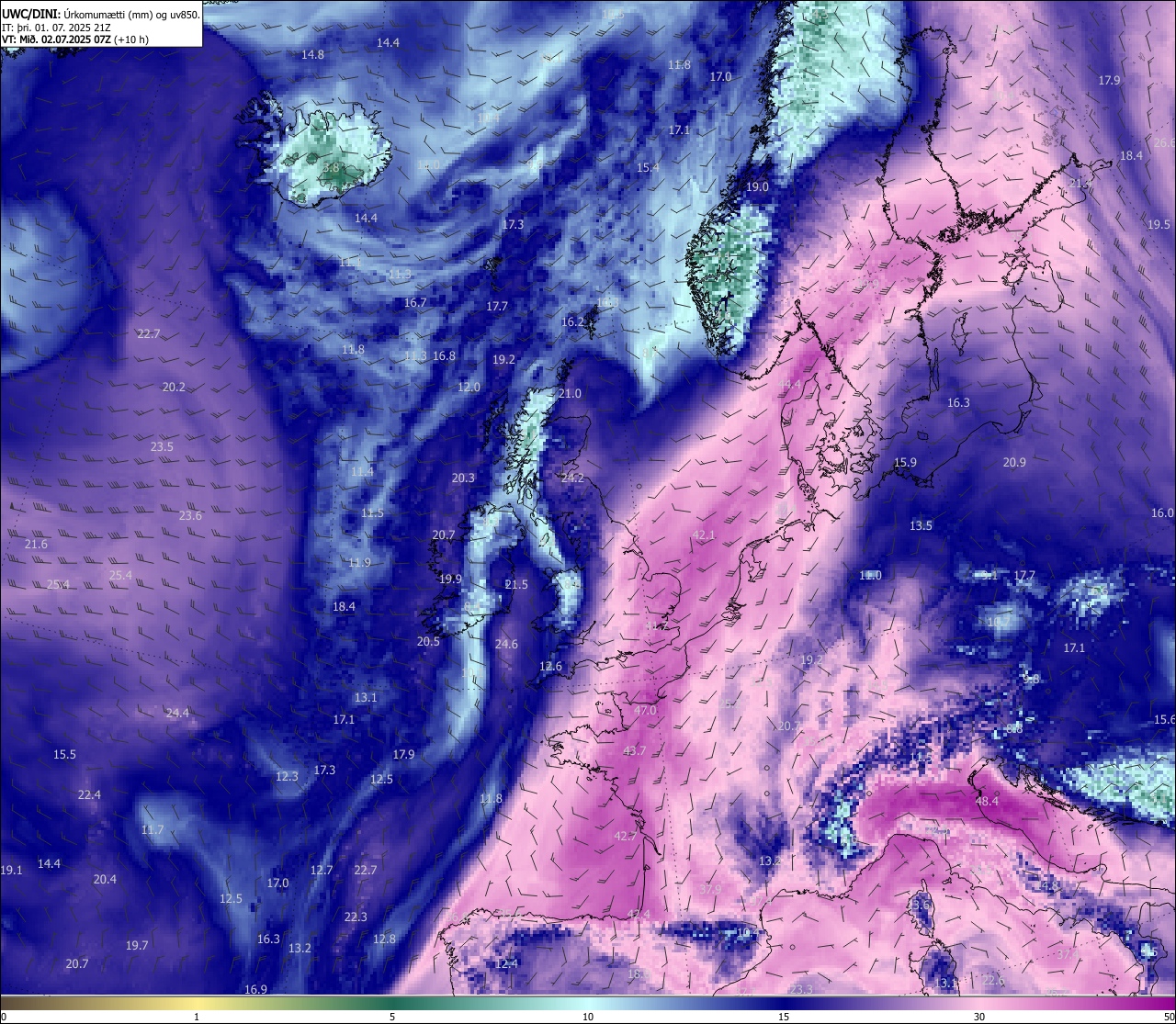Click the 24.6 value in the Celtic Sea
This screenshot has width=1176, height=1024.
(x=506, y=645)
